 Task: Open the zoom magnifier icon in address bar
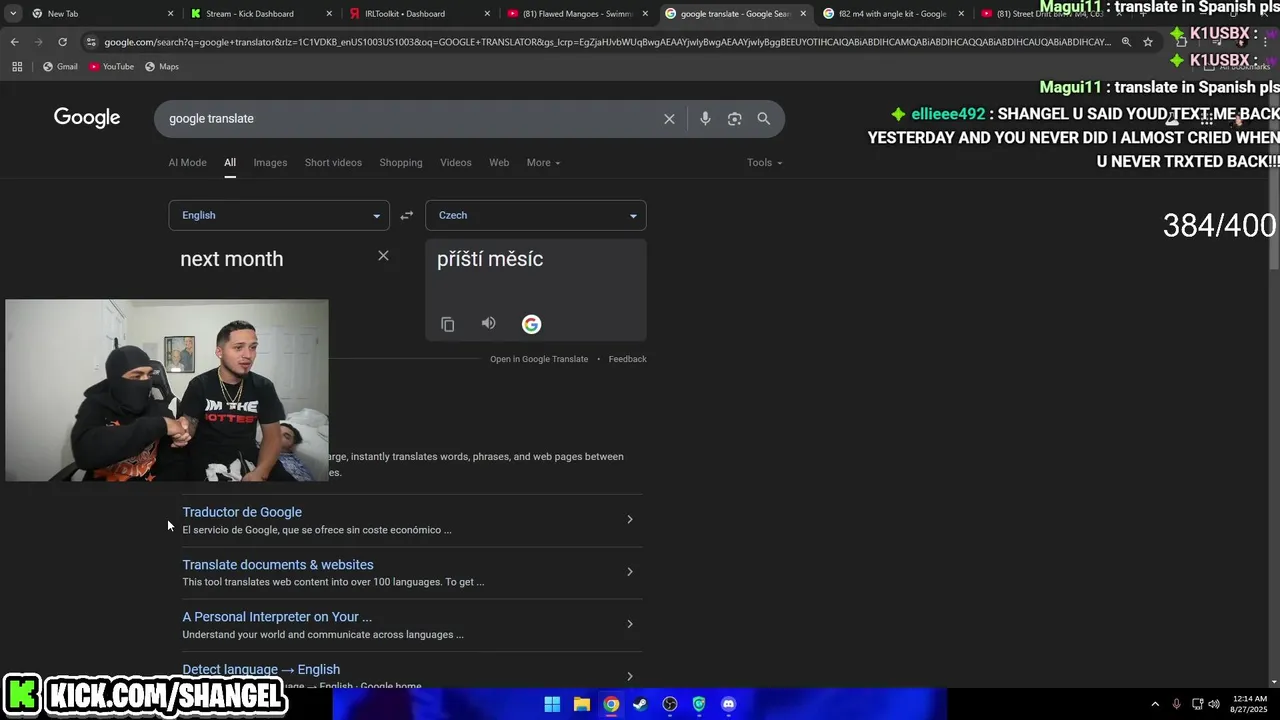click(x=1126, y=42)
